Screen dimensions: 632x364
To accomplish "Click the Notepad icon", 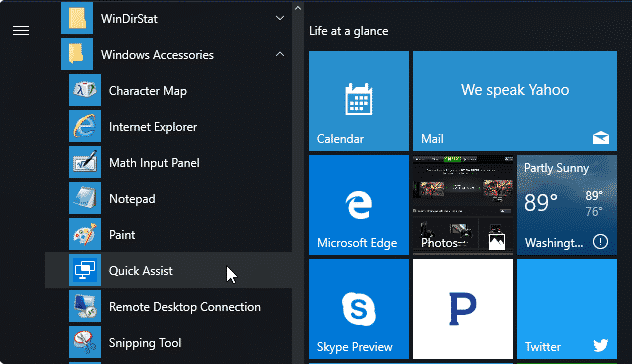I will (x=85, y=198).
